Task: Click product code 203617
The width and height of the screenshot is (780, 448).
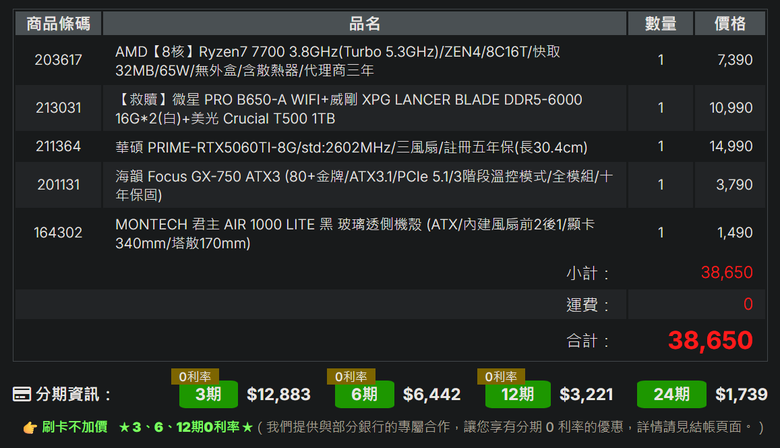Action: (x=58, y=60)
